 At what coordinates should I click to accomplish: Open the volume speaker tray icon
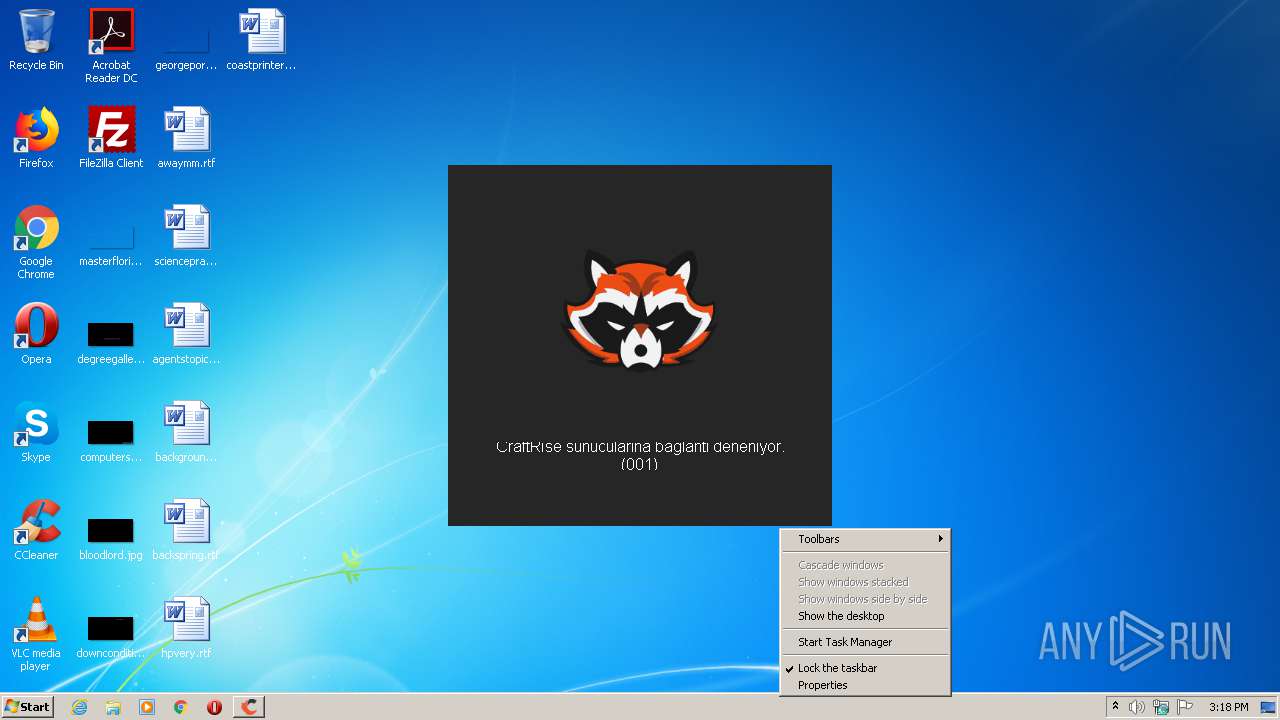pos(1137,707)
